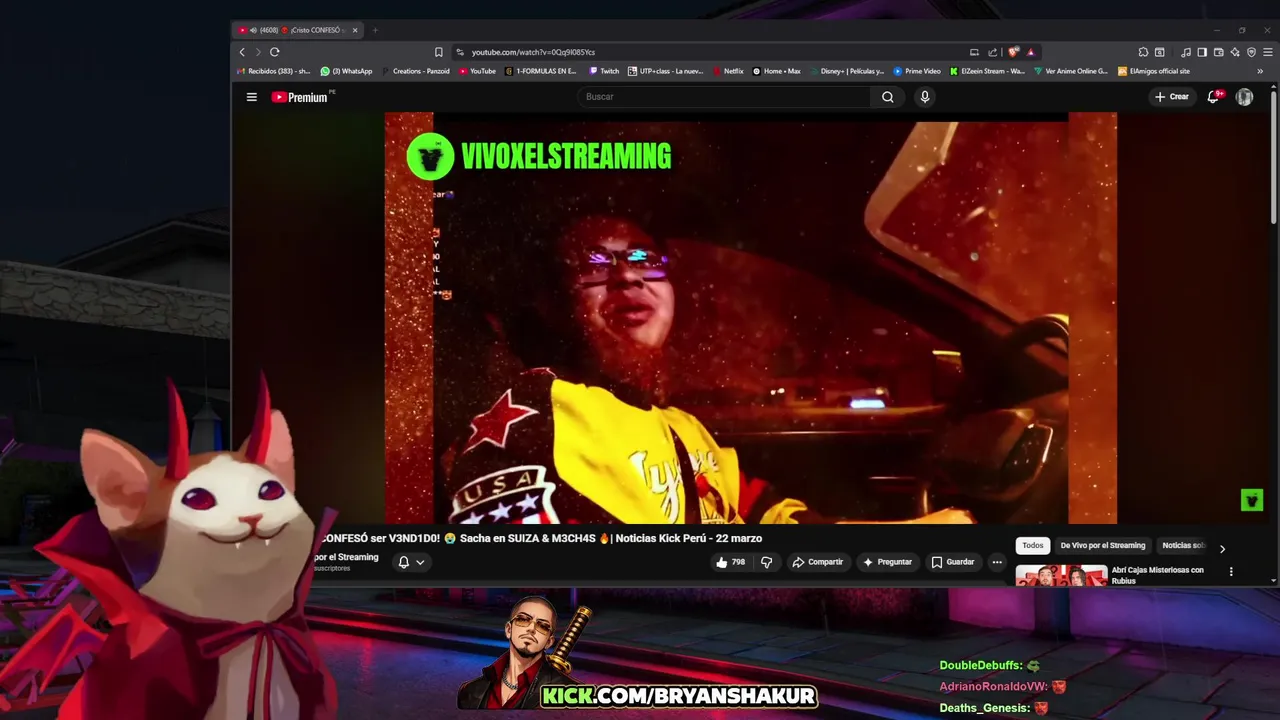This screenshot has width=1280, height=720.
Task: Bookmark this page in address bar
Action: pos(438,52)
